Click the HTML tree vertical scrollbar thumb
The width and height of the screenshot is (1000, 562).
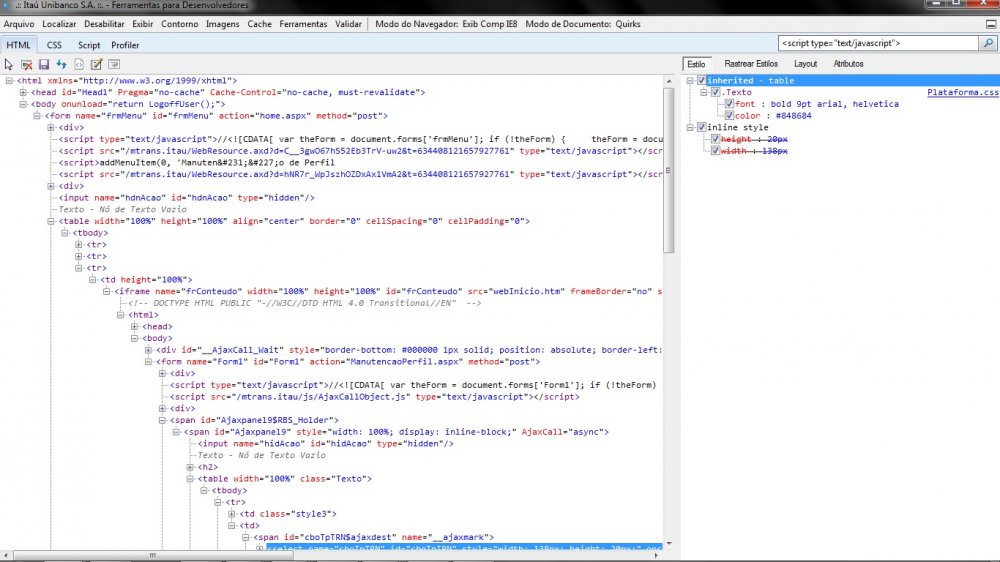tap(668, 170)
